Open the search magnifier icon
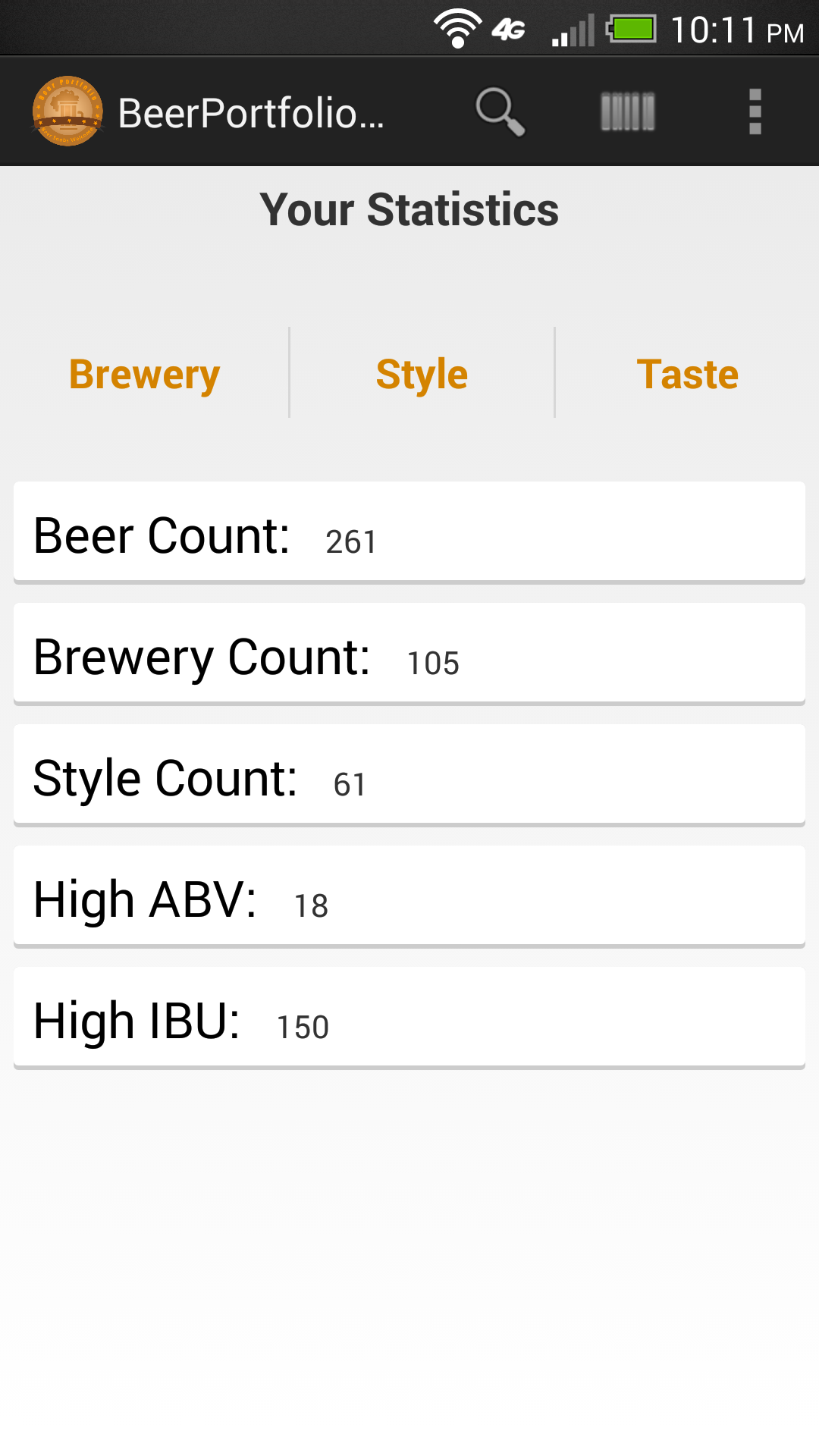This screenshot has height=1456, width=819. pos(500,111)
